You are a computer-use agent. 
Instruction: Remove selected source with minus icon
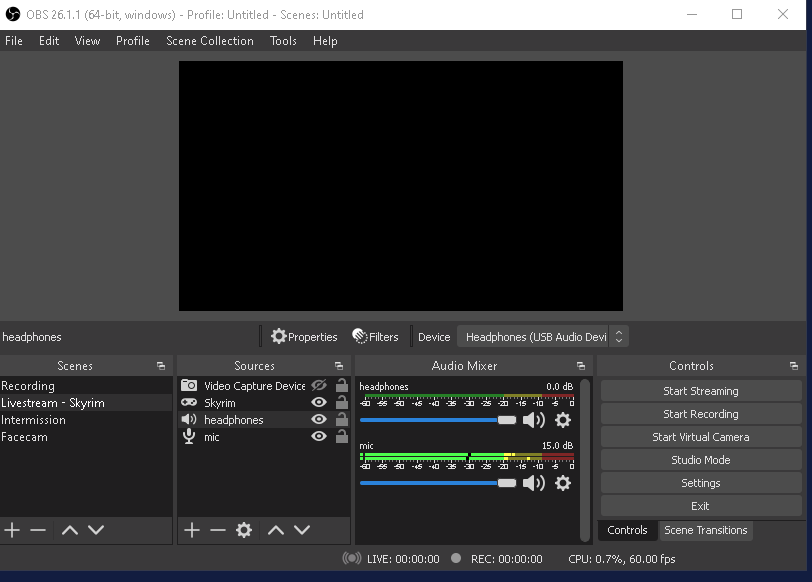(218, 530)
